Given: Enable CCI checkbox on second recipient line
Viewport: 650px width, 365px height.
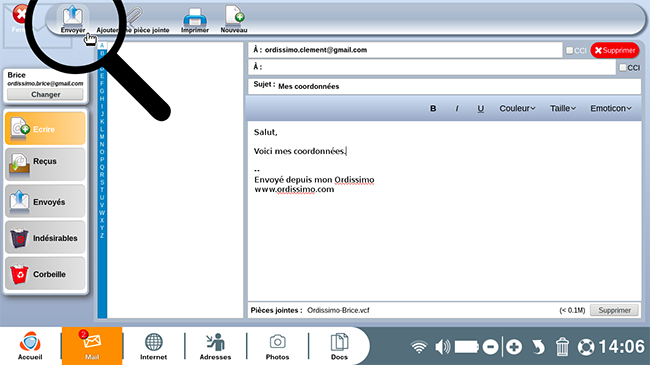Looking at the screenshot, I should 623,67.
